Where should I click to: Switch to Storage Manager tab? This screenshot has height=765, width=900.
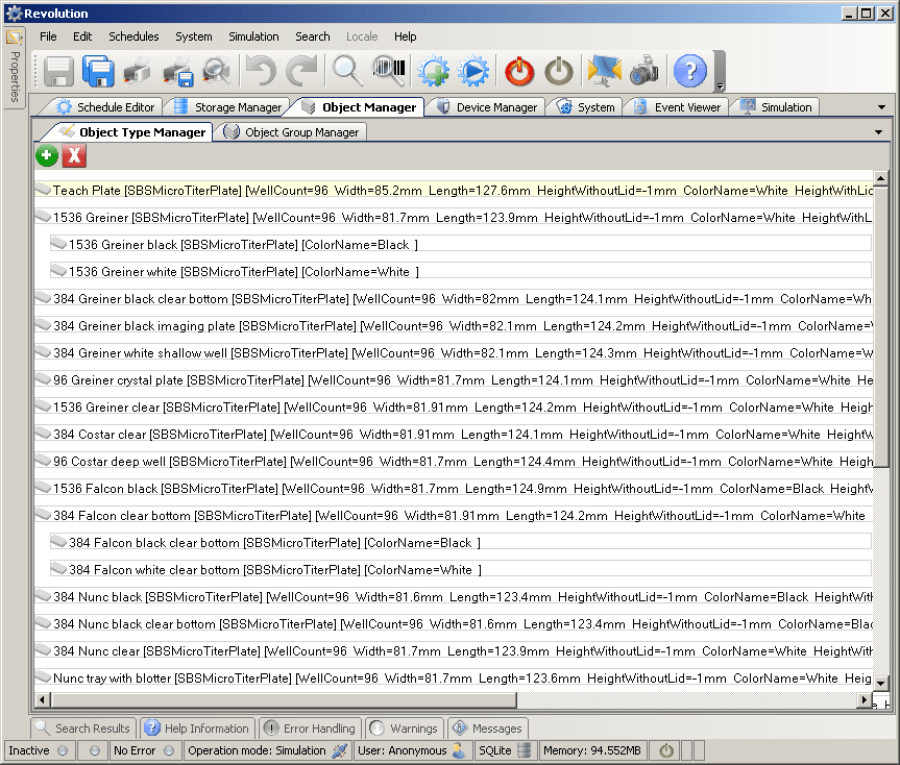(228, 107)
